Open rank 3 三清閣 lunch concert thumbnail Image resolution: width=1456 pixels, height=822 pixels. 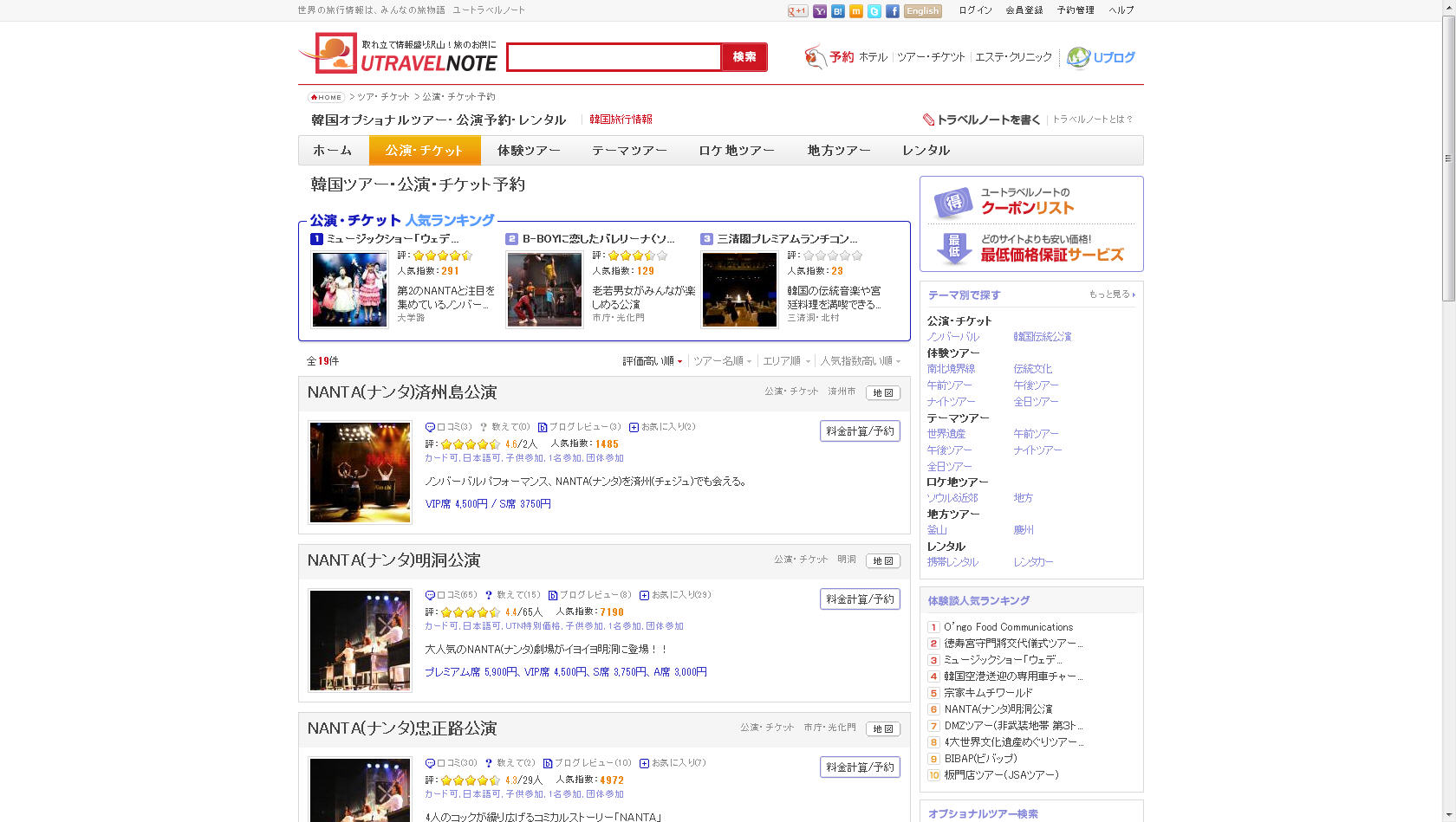pyautogui.click(x=739, y=289)
